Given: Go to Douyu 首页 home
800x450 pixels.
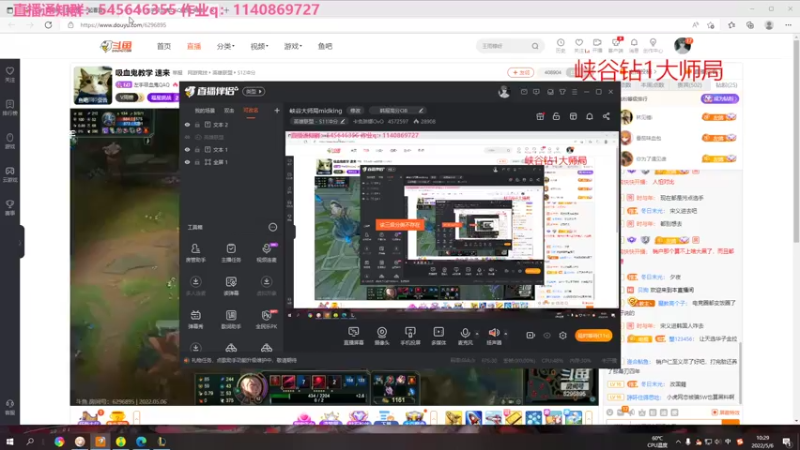Looking at the screenshot, I should tap(164, 46).
